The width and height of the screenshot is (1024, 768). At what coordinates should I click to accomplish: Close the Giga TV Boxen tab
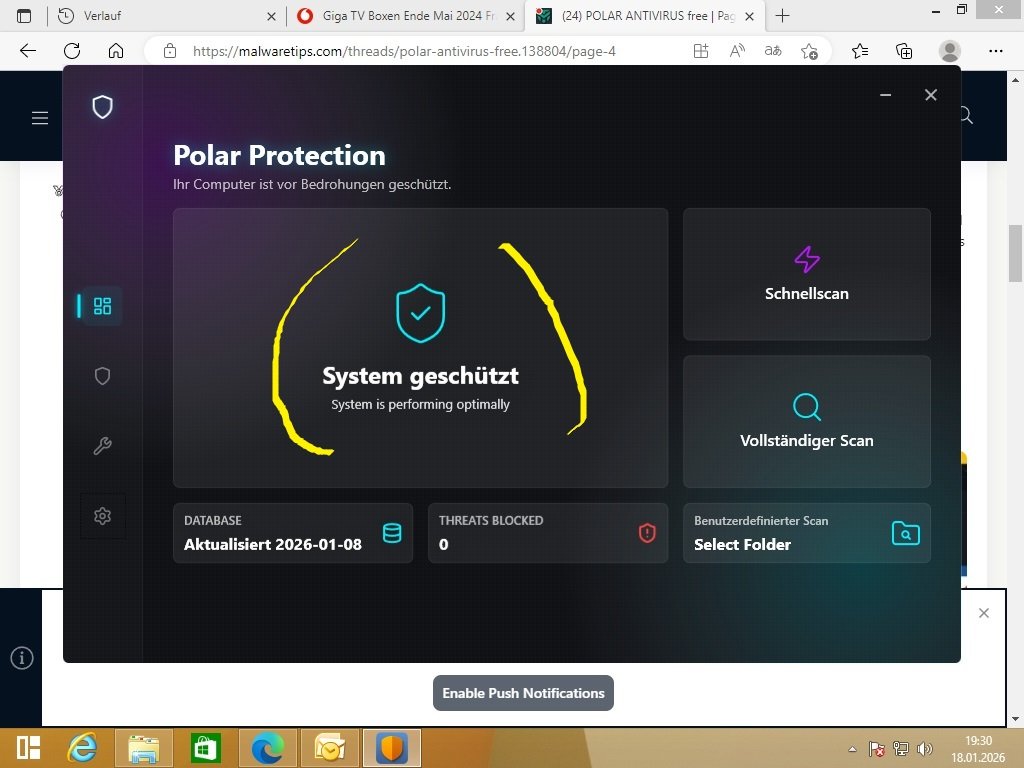[x=511, y=16]
